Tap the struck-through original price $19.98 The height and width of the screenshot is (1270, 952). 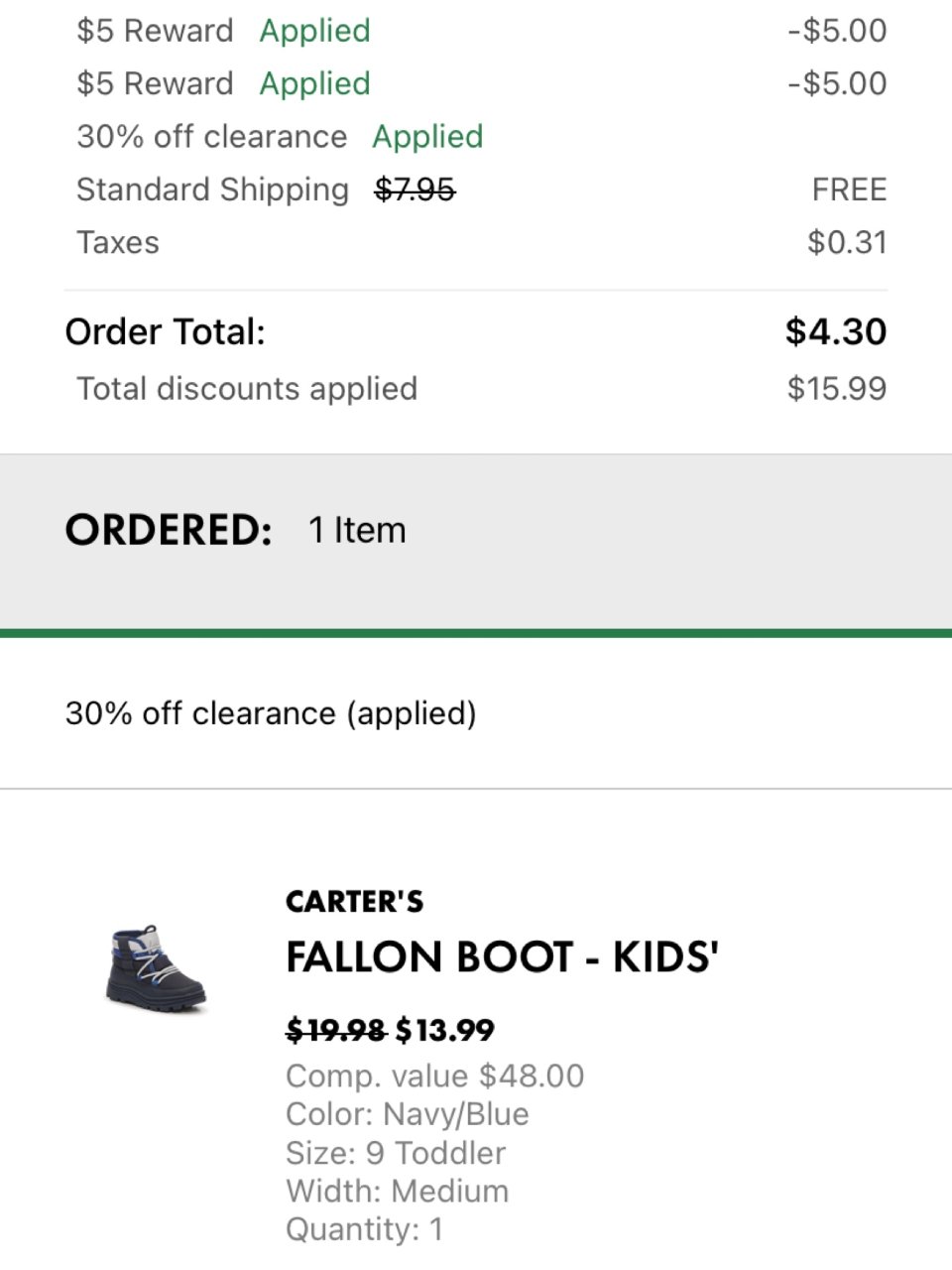point(335,1031)
